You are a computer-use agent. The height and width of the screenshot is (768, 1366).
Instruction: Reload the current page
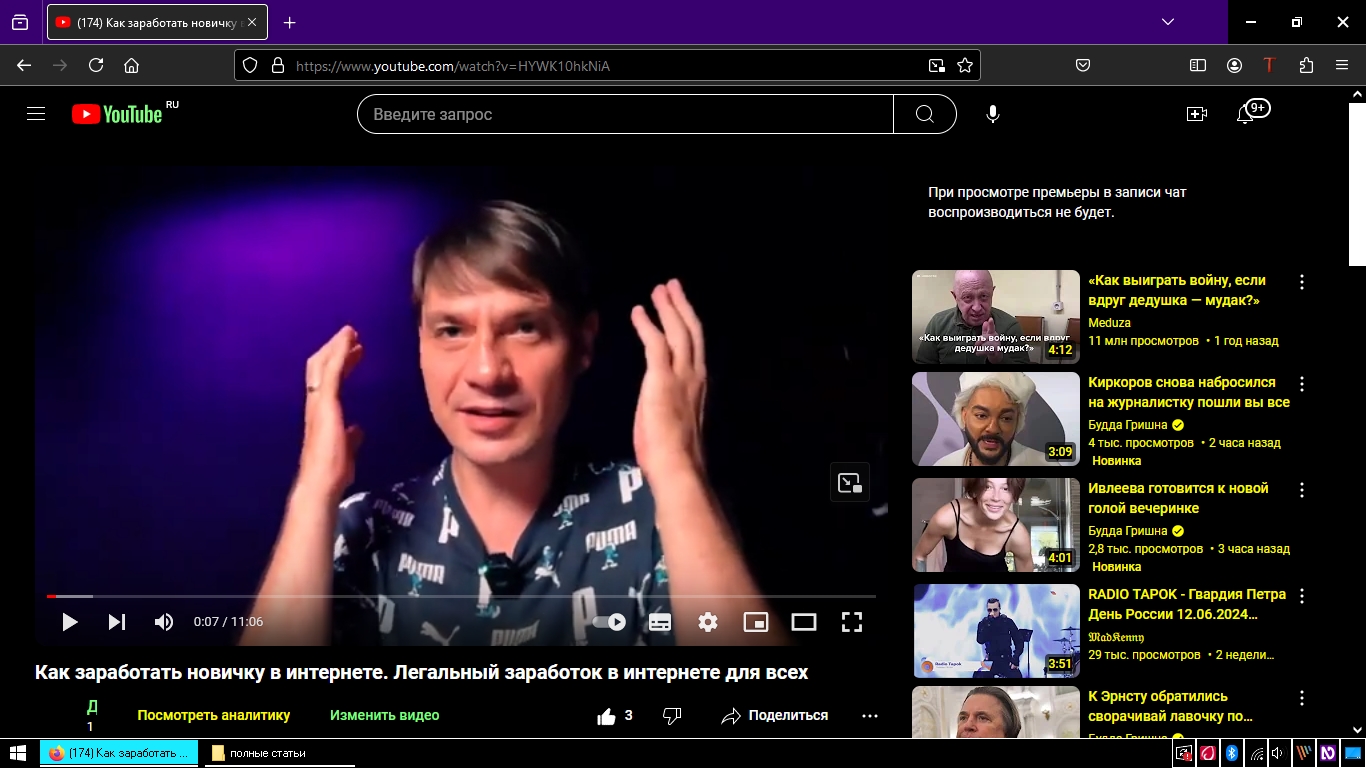click(x=96, y=65)
